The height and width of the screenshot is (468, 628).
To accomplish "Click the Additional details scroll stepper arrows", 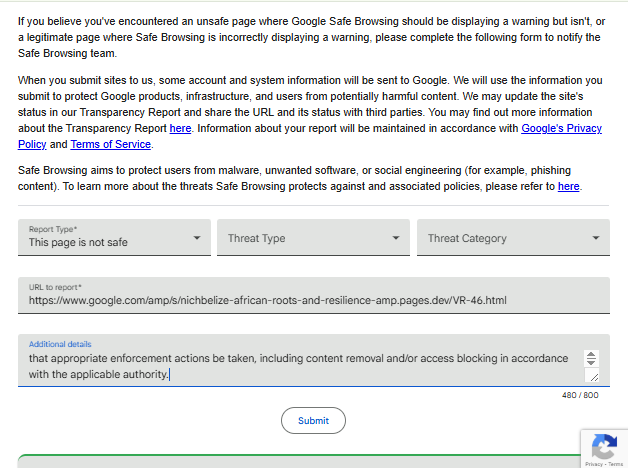I will [x=591, y=358].
